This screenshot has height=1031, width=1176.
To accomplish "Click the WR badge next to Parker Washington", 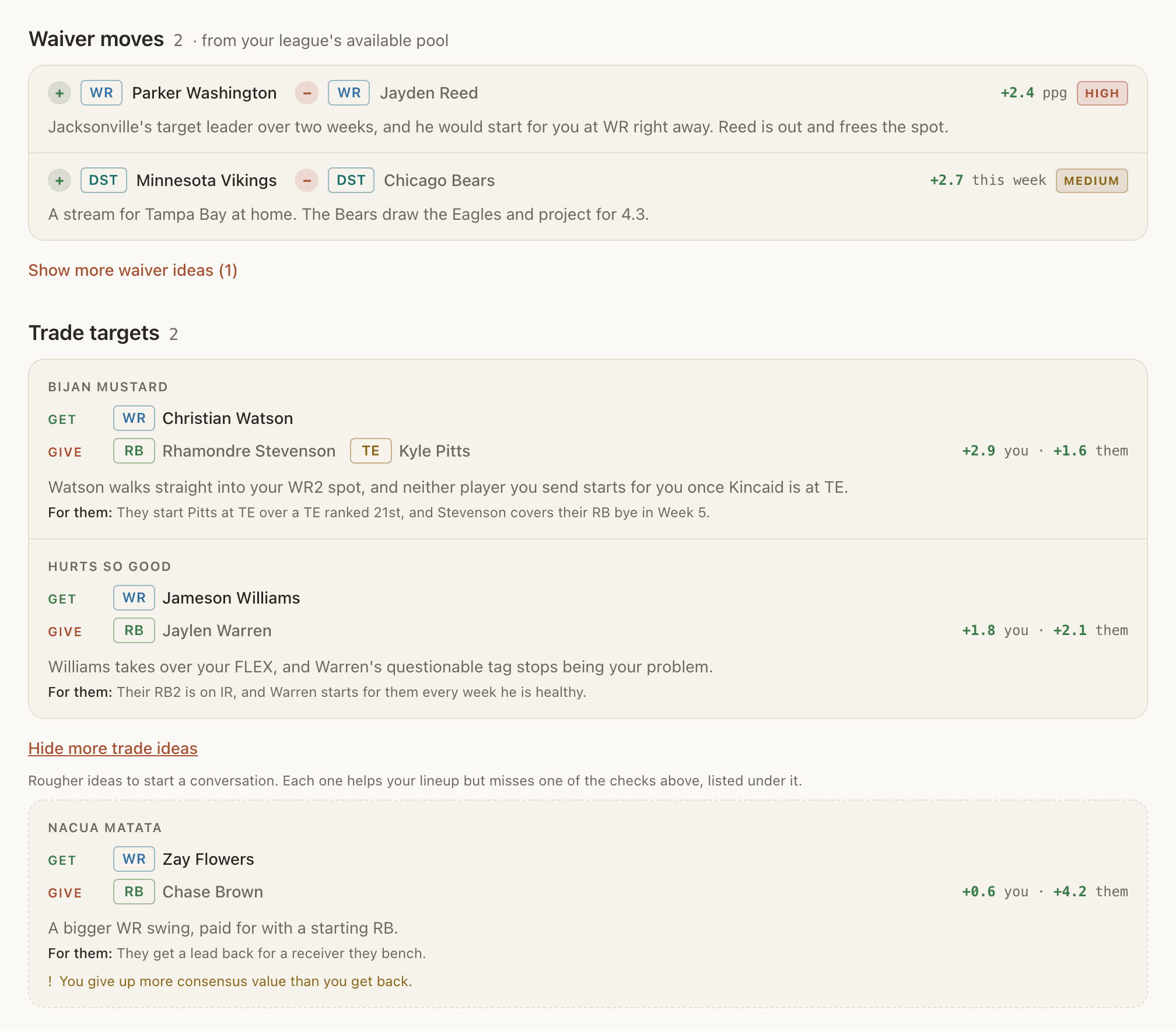I will point(101,93).
